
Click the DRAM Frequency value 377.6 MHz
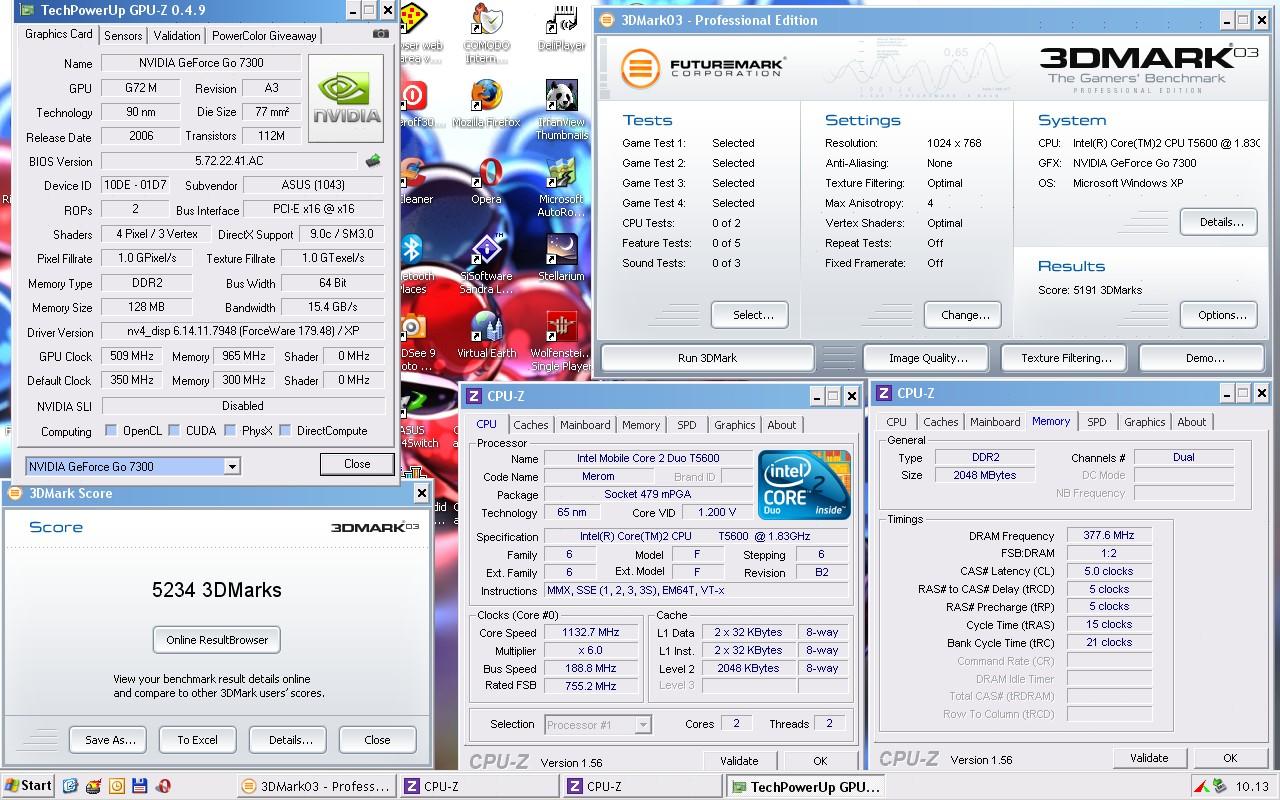click(x=1109, y=536)
